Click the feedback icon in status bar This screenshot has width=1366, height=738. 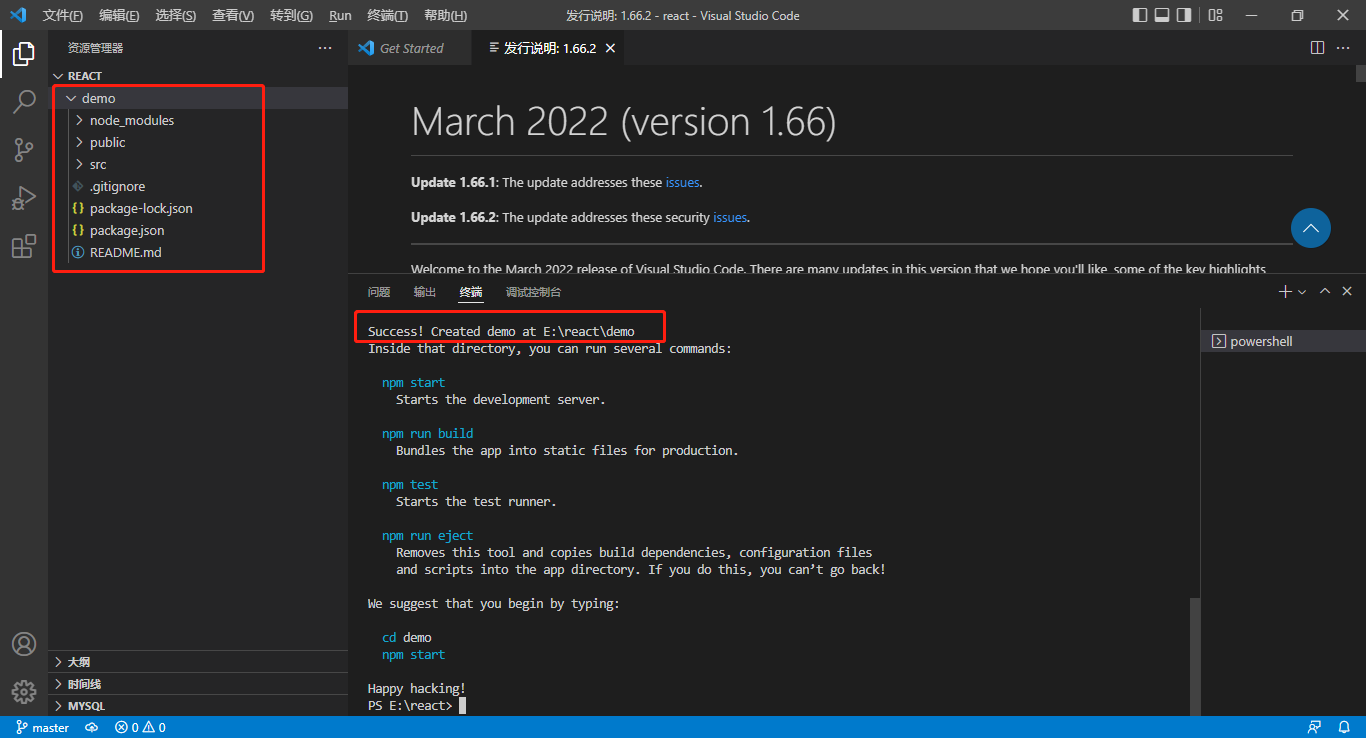(x=1314, y=727)
